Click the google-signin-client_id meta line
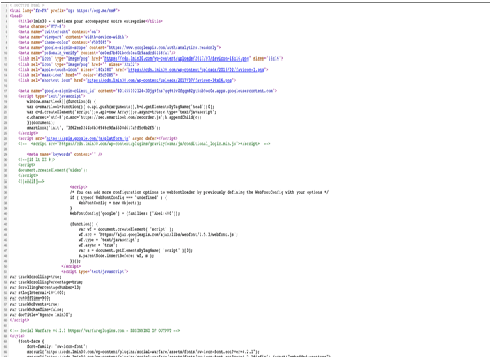Viewport: 490px width, 362px height. [148, 91]
